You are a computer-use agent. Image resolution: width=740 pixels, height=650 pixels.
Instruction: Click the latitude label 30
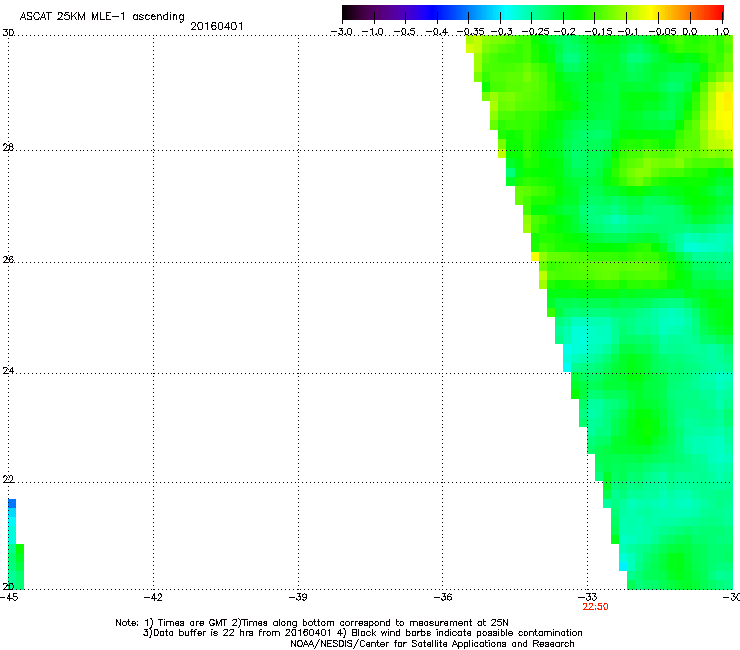[x=8, y=33]
